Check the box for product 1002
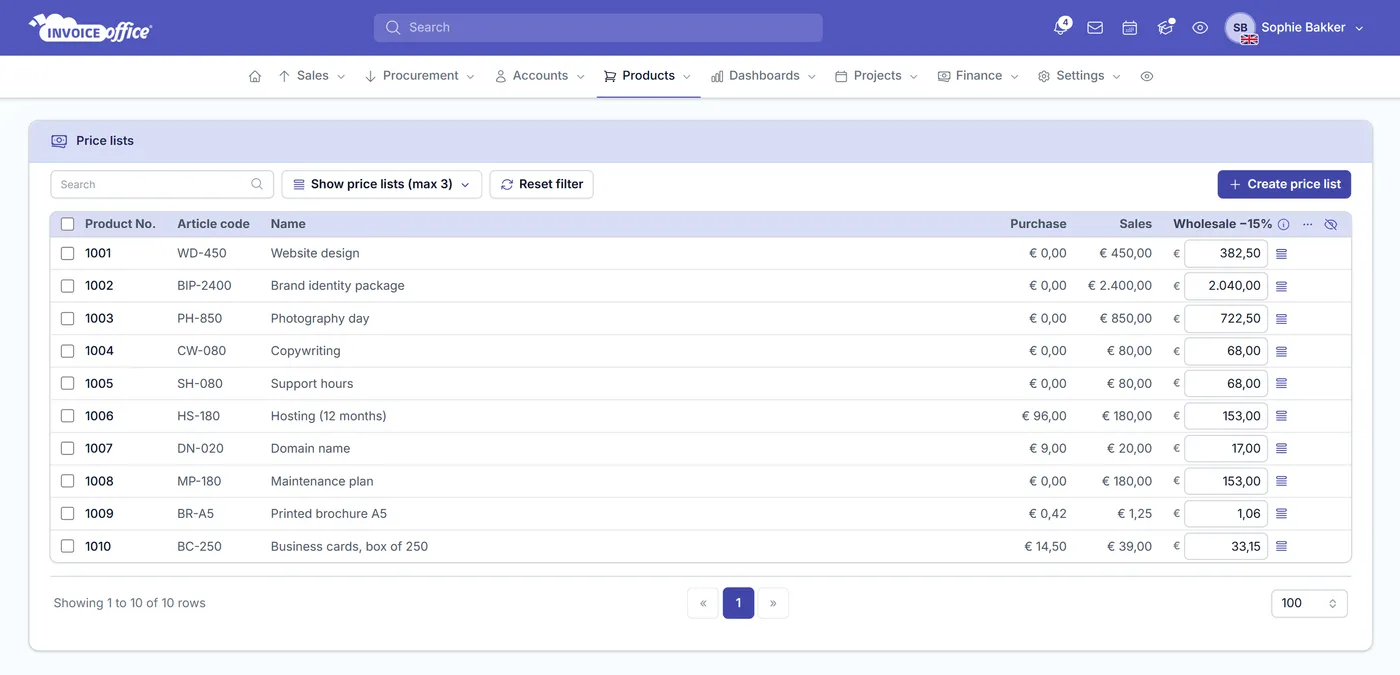Viewport: 1400px width, 675px height. coord(67,286)
